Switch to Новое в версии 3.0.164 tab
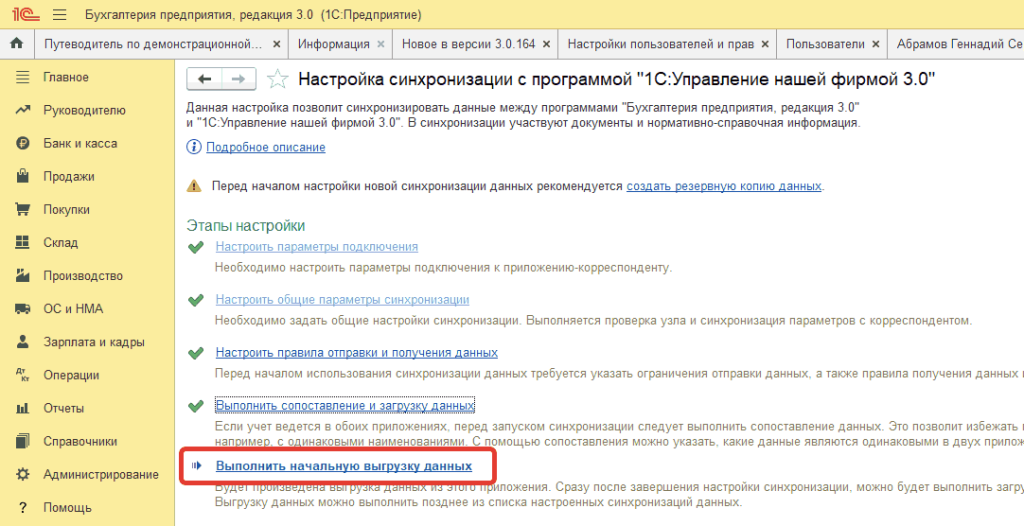 [468, 44]
